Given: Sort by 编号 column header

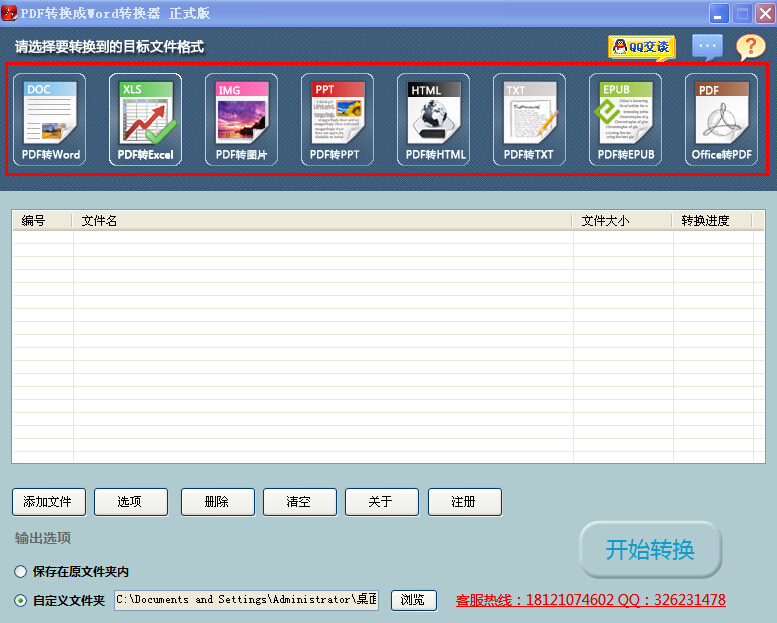Looking at the screenshot, I should [43, 221].
